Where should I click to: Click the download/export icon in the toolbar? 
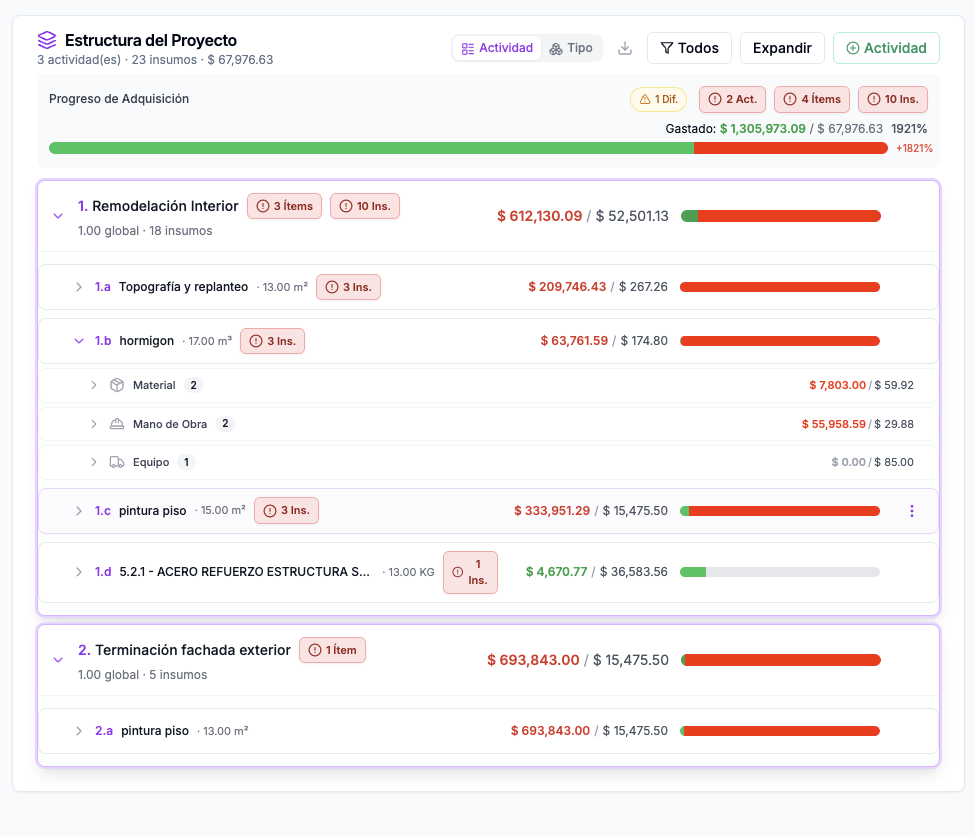click(x=624, y=47)
